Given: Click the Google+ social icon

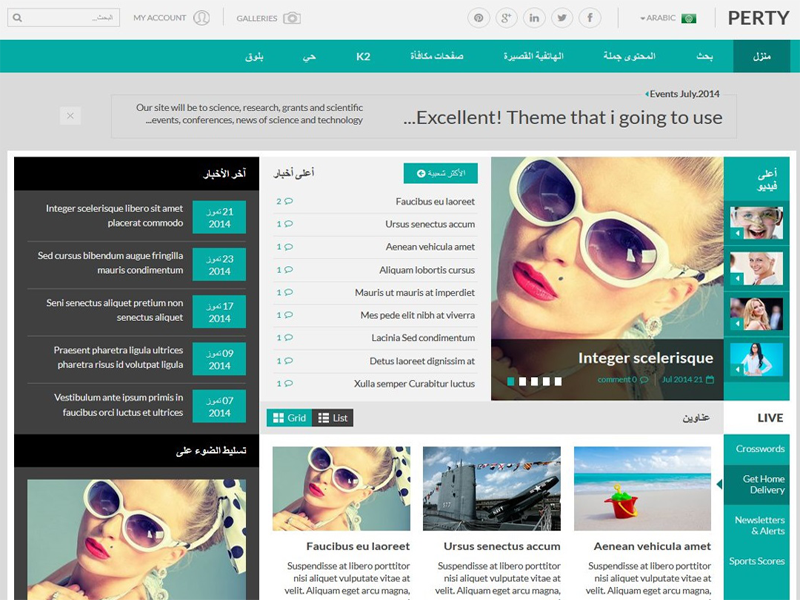Looking at the screenshot, I should point(505,17).
